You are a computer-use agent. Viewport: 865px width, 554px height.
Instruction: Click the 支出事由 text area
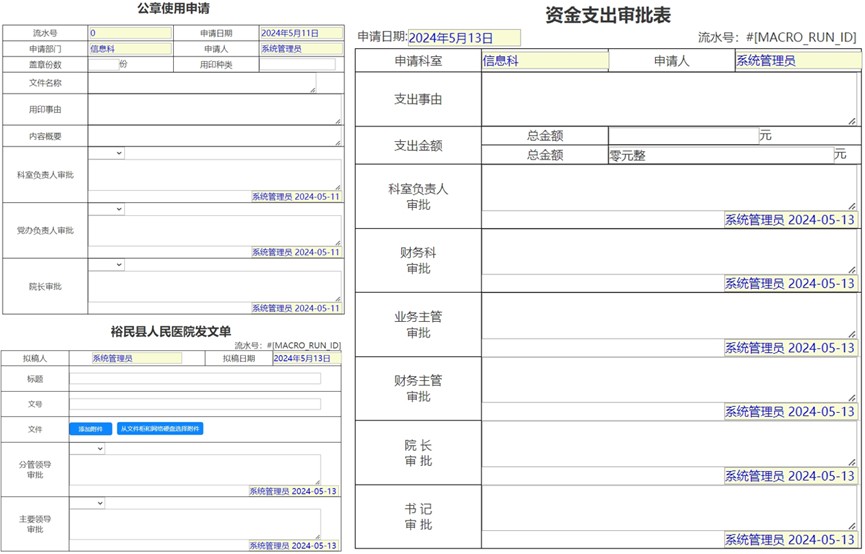click(x=668, y=99)
